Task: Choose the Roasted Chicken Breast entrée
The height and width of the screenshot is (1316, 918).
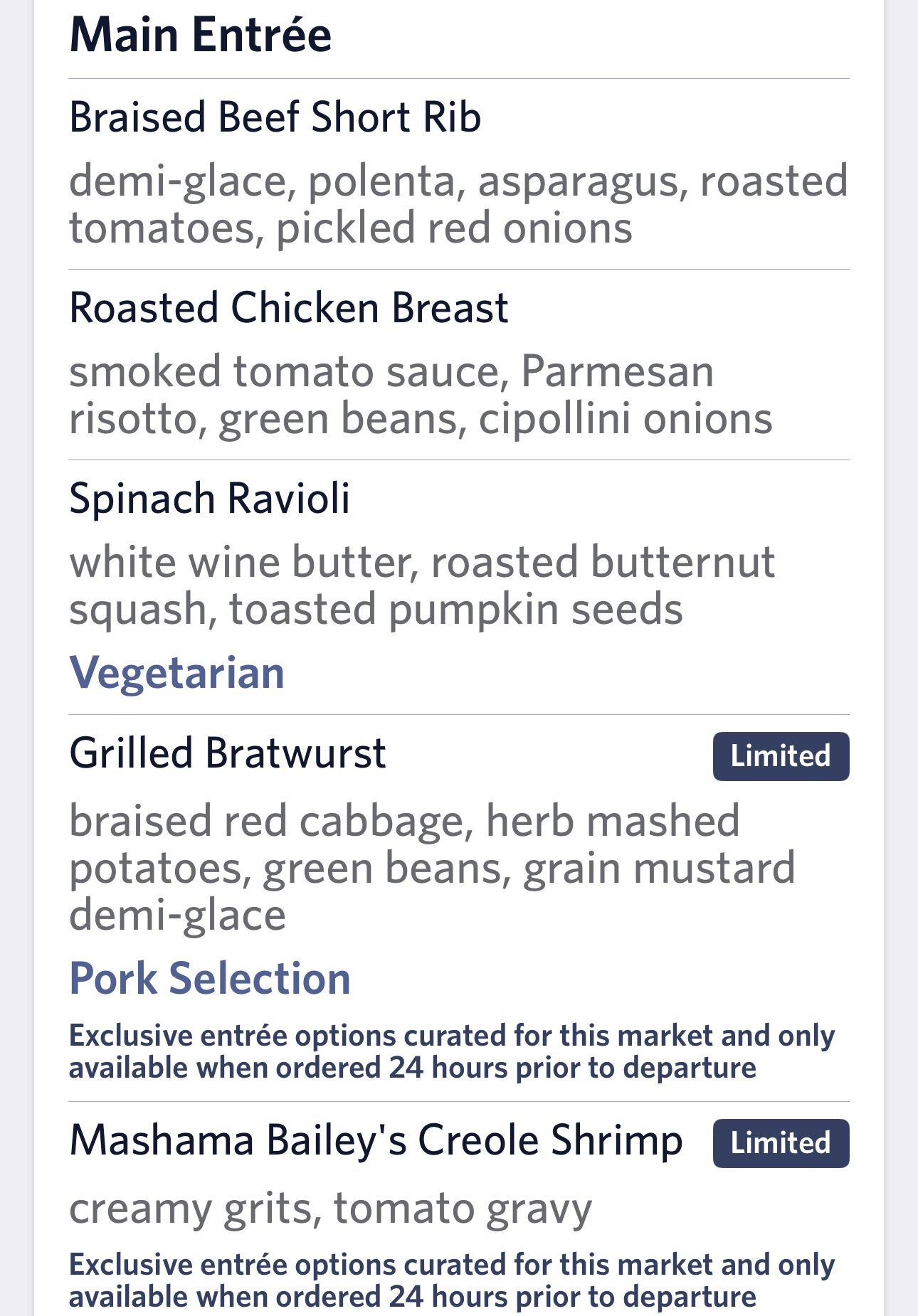Action: coord(288,308)
